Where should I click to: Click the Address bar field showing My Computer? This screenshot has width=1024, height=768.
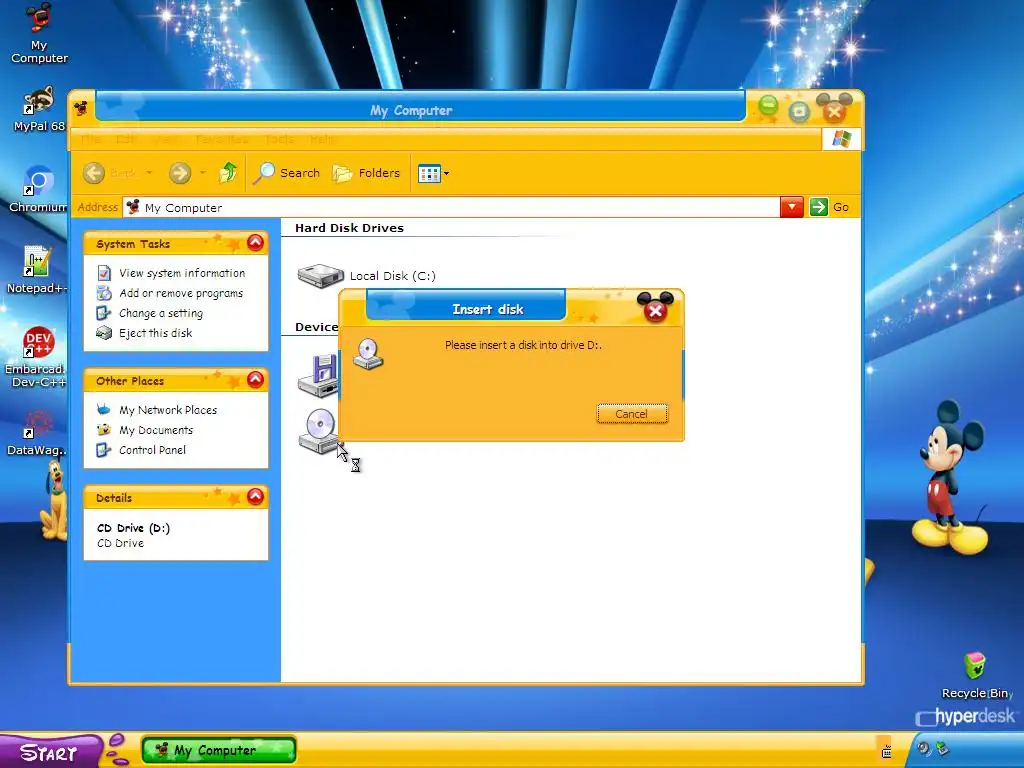(x=451, y=208)
